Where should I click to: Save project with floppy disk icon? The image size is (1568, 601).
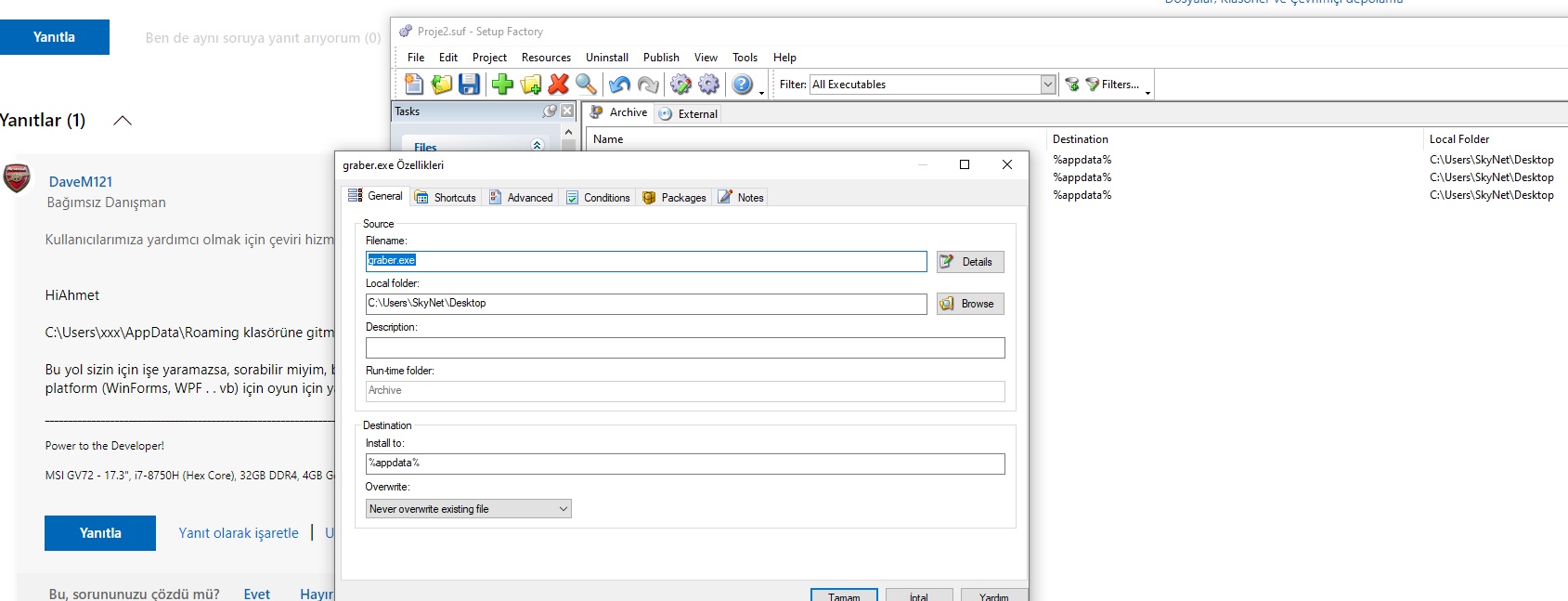click(x=470, y=85)
